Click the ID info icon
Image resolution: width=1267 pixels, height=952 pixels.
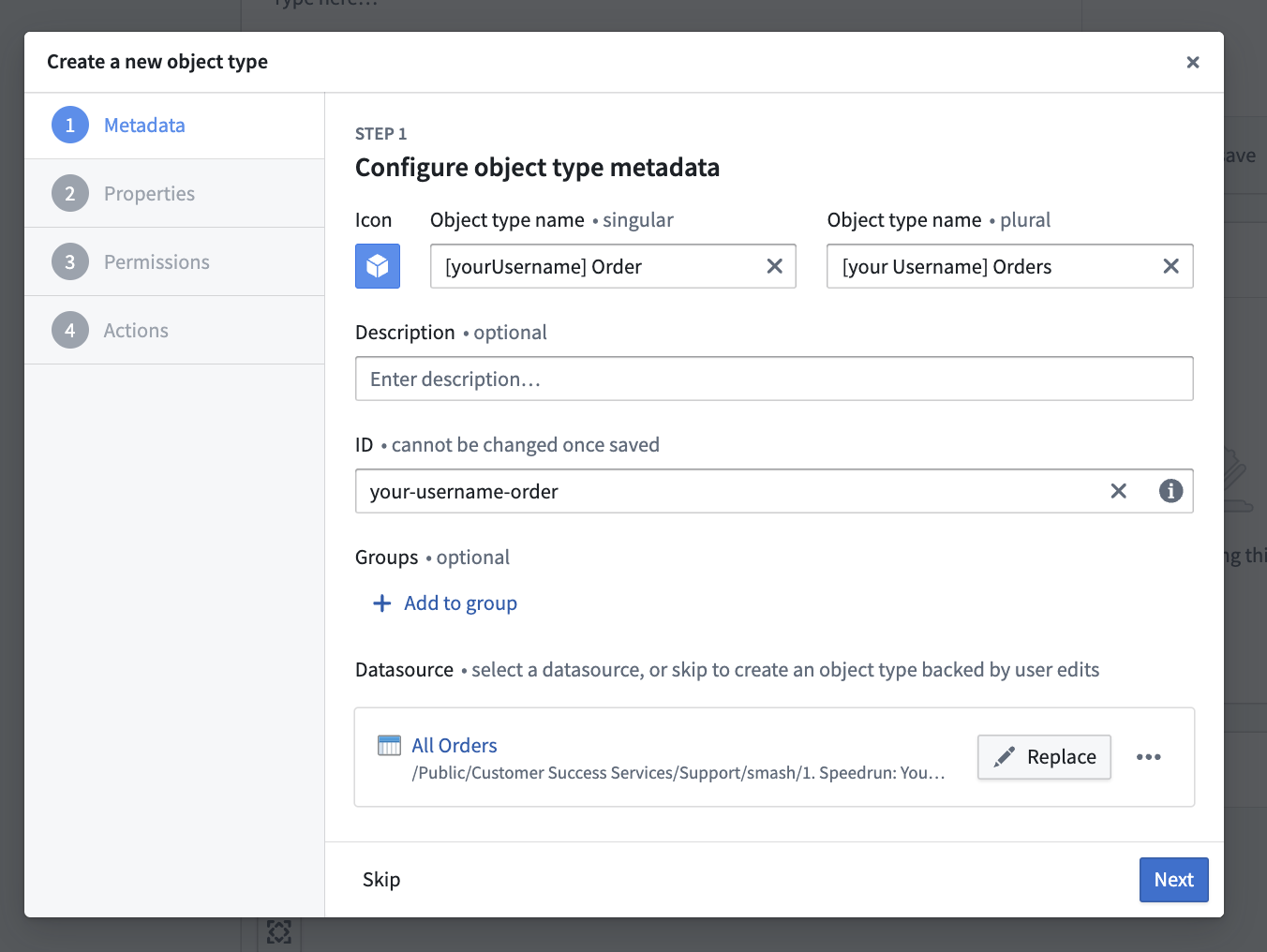pyautogui.click(x=1170, y=491)
